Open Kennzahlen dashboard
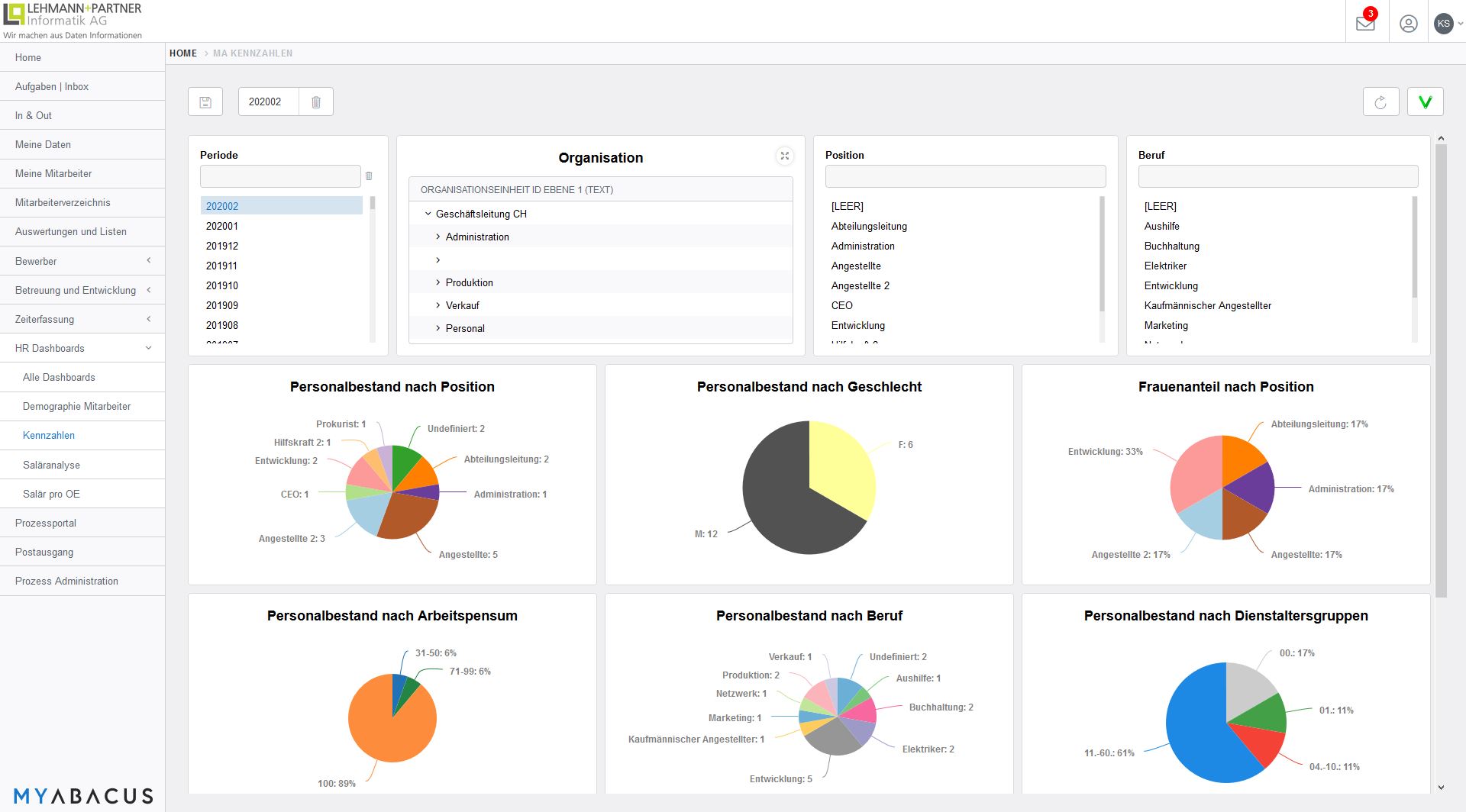Image resolution: width=1466 pixels, height=812 pixels. pos(82,435)
